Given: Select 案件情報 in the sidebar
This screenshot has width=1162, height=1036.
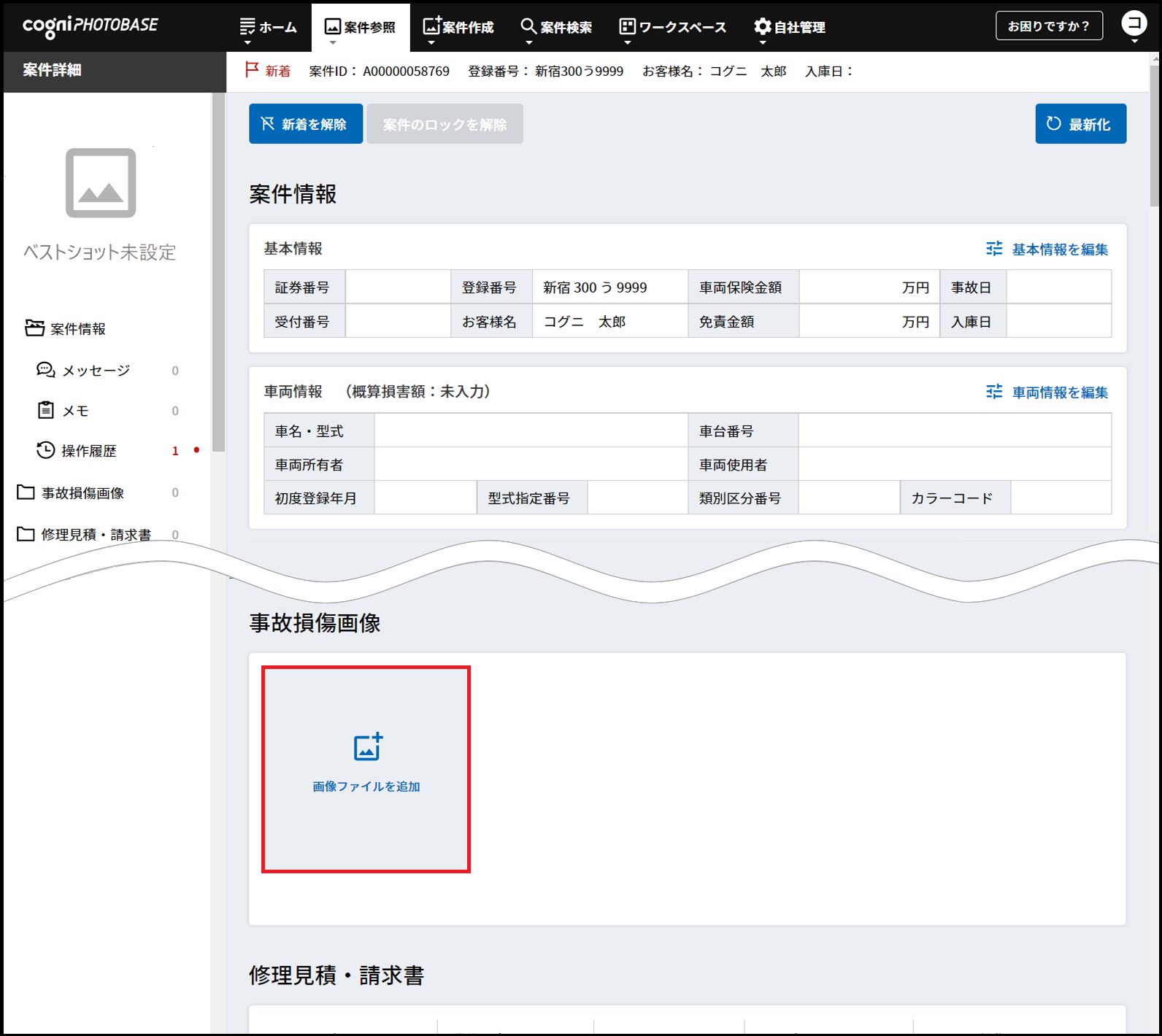Looking at the screenshot, I should (x=66, y=329).
